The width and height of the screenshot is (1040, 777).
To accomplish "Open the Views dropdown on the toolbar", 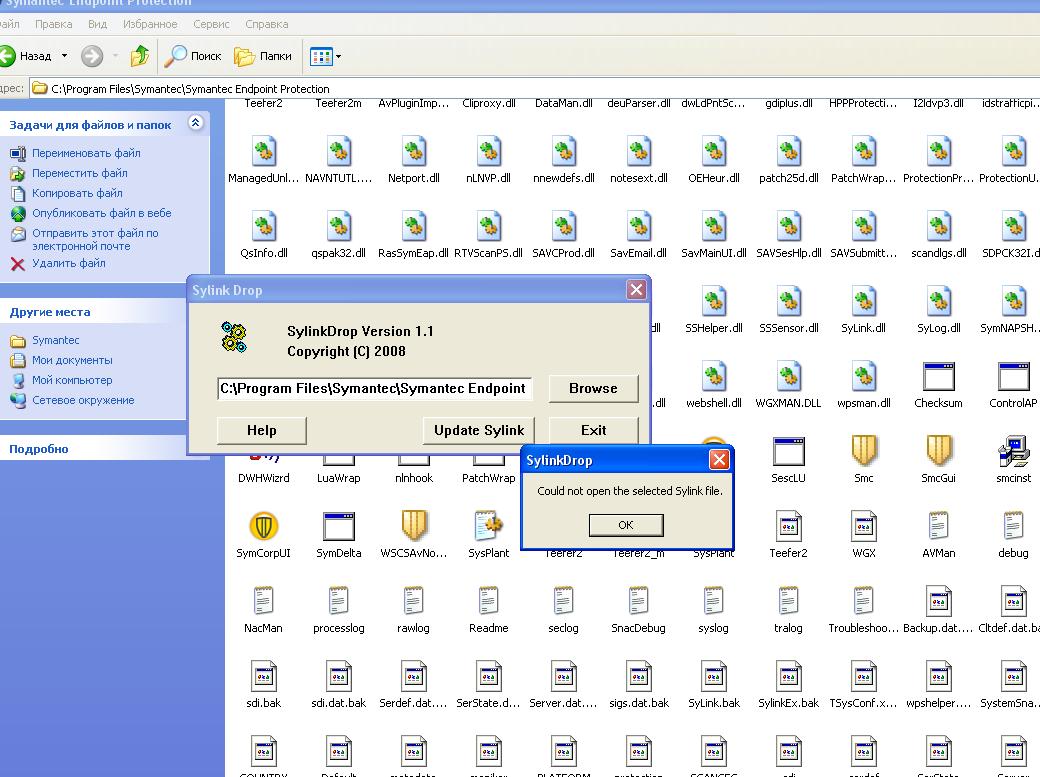I will coord(326,56).
